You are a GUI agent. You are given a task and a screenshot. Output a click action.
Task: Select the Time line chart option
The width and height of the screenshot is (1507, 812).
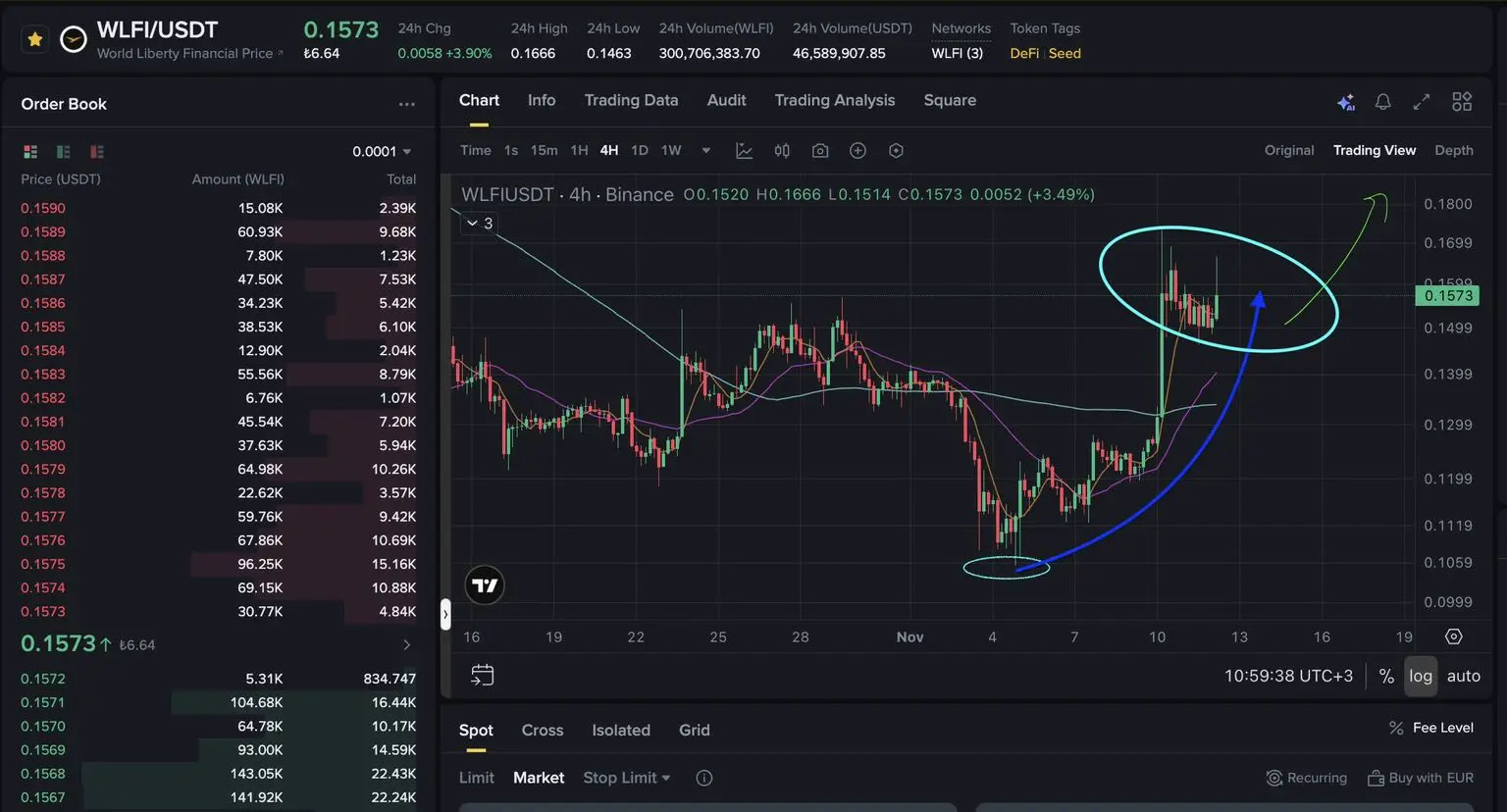tap(476, 150)
